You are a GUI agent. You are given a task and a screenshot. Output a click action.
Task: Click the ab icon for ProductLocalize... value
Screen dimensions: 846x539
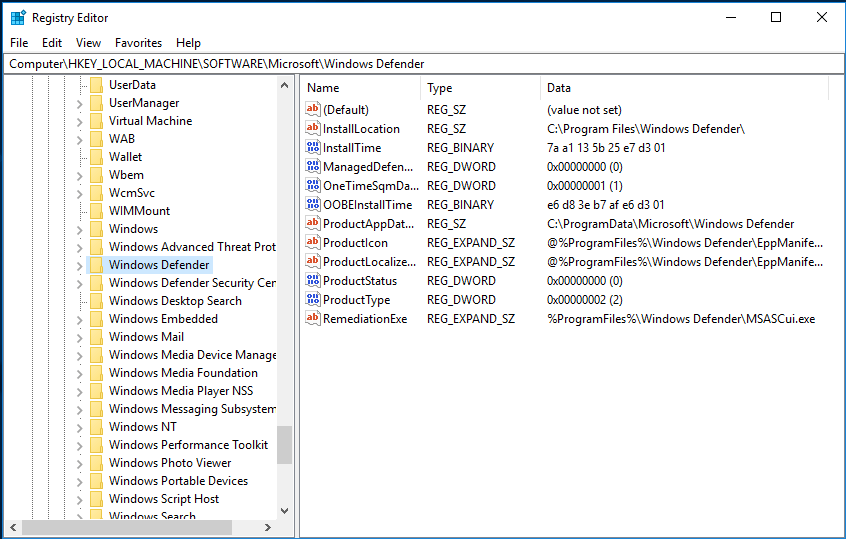pyautogui.click(x=312, y=261)
